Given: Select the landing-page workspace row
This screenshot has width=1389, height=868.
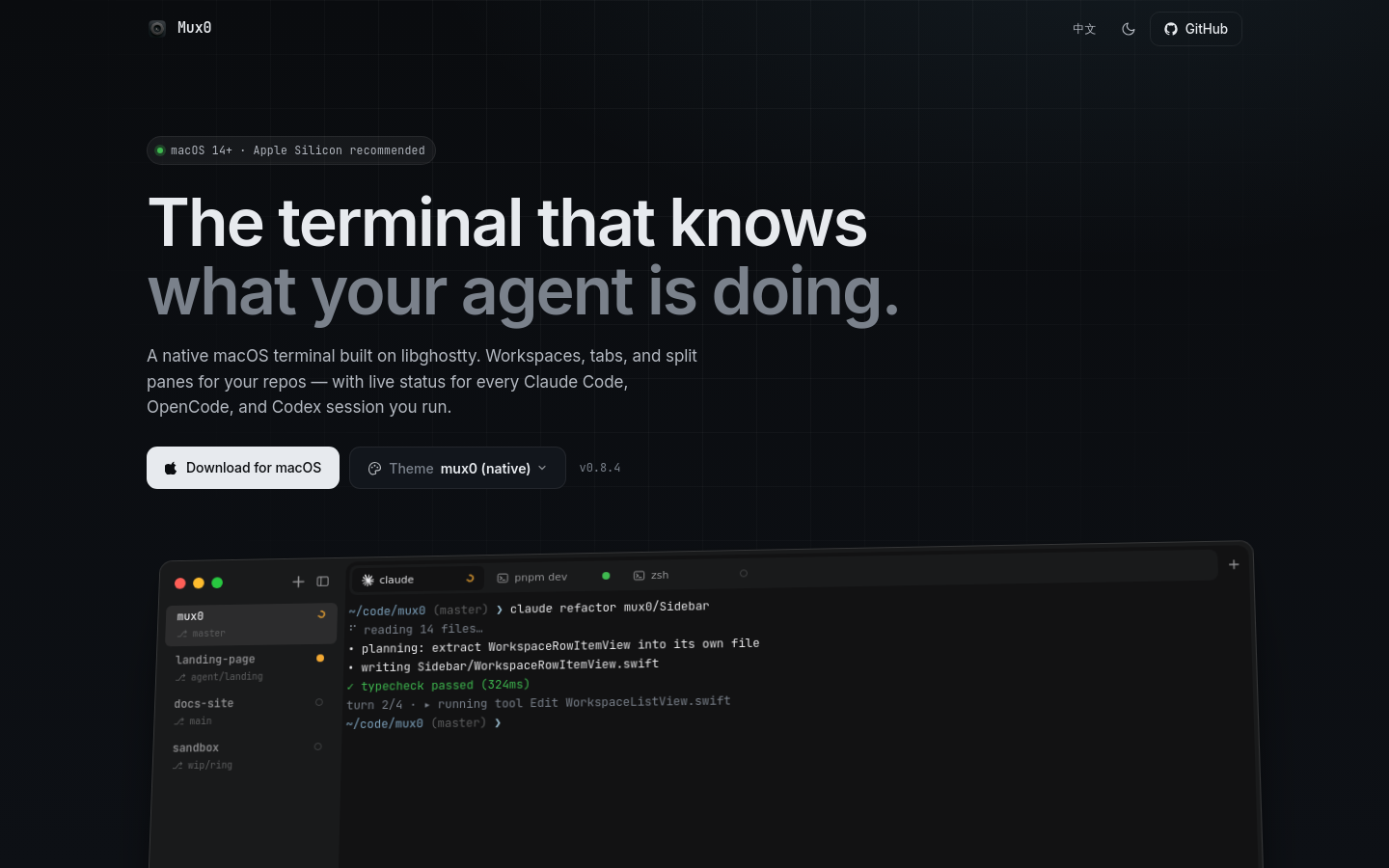Looking at the screenshot, I should pos(250,667).
